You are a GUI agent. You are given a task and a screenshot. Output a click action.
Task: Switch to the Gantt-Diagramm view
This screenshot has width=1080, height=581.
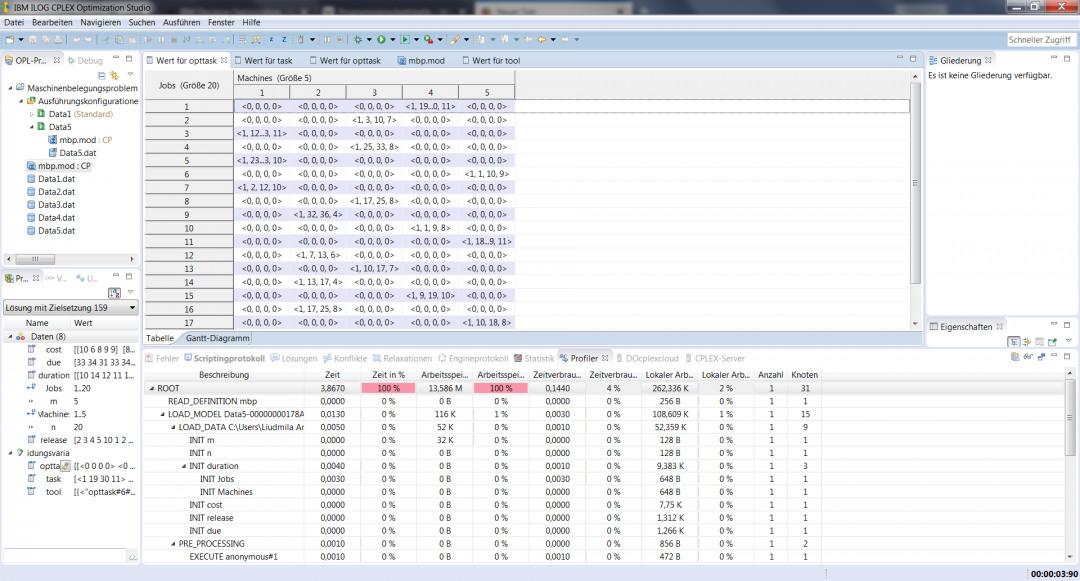217,338
